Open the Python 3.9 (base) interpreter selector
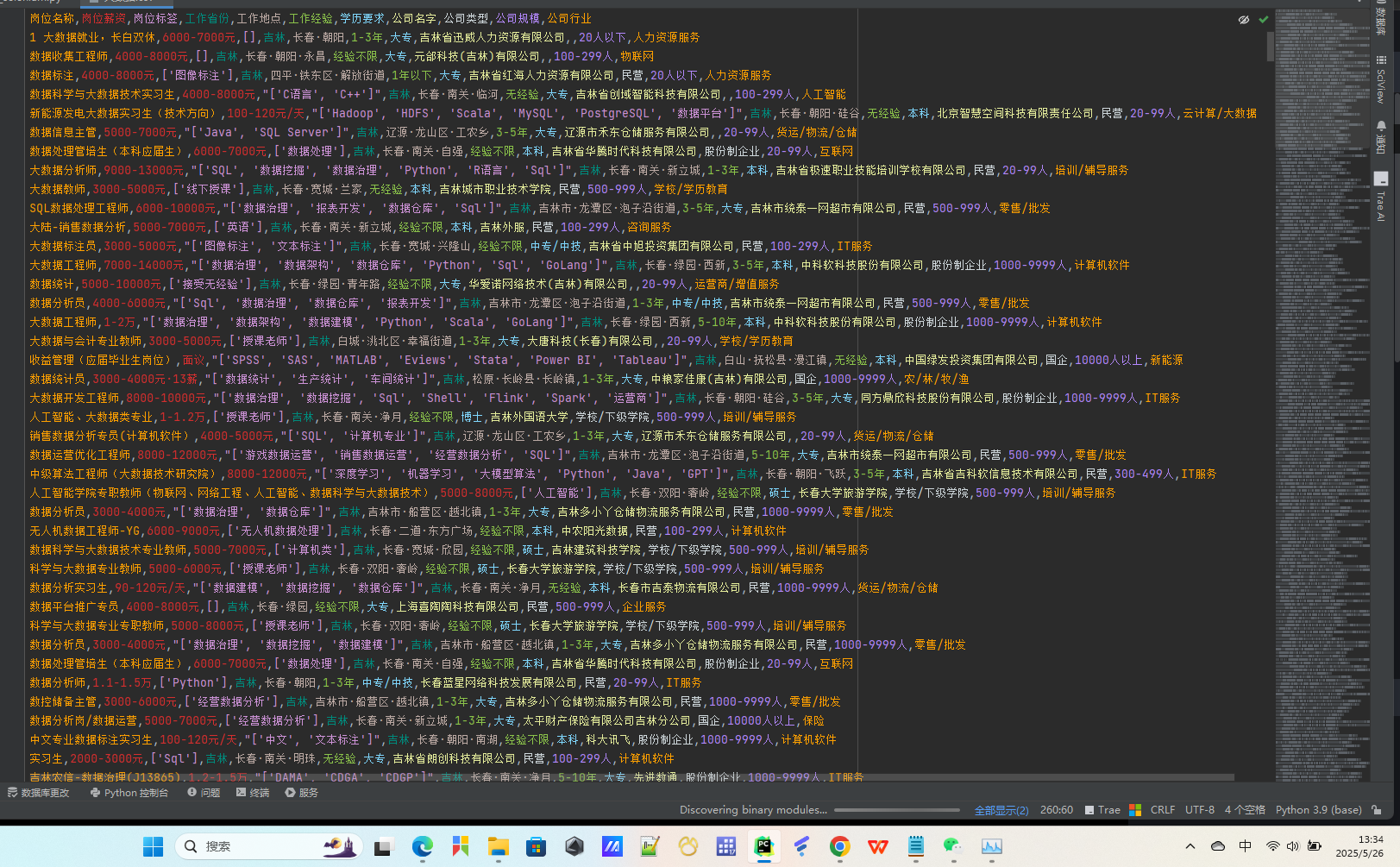The width and height of the screenshot is (1400, 867). pos(1319,810)
